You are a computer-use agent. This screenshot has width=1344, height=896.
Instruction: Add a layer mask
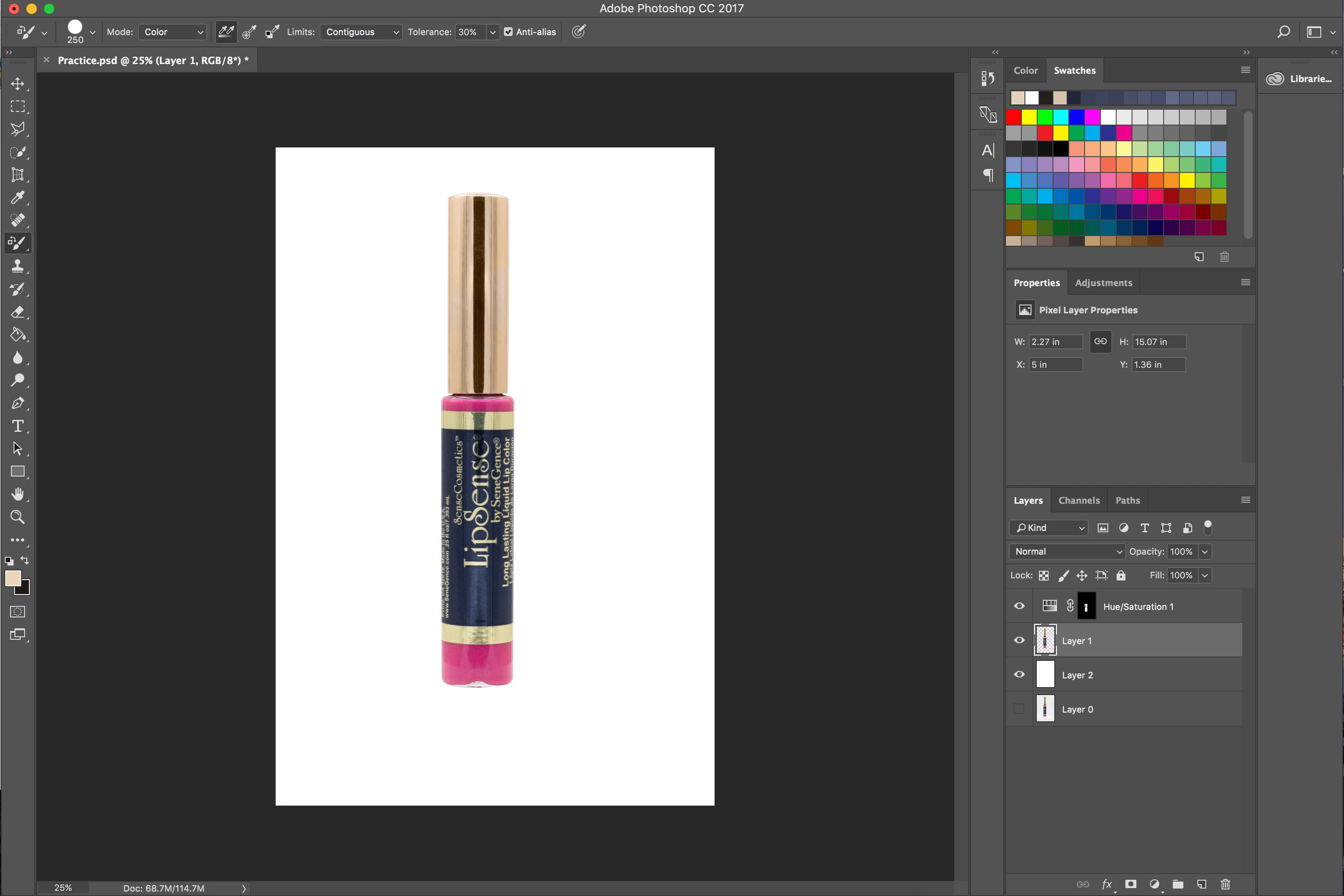1130,884
